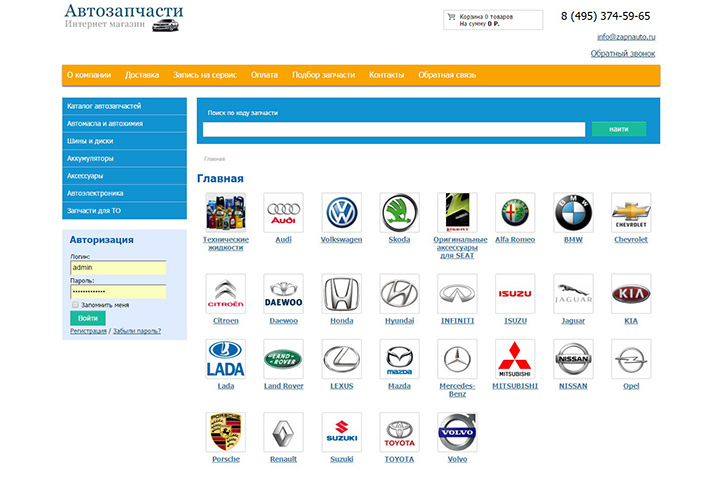This screenshot has height=480, width=720.
Task: Open the Chevrolet logo icon
Action: 631,213
